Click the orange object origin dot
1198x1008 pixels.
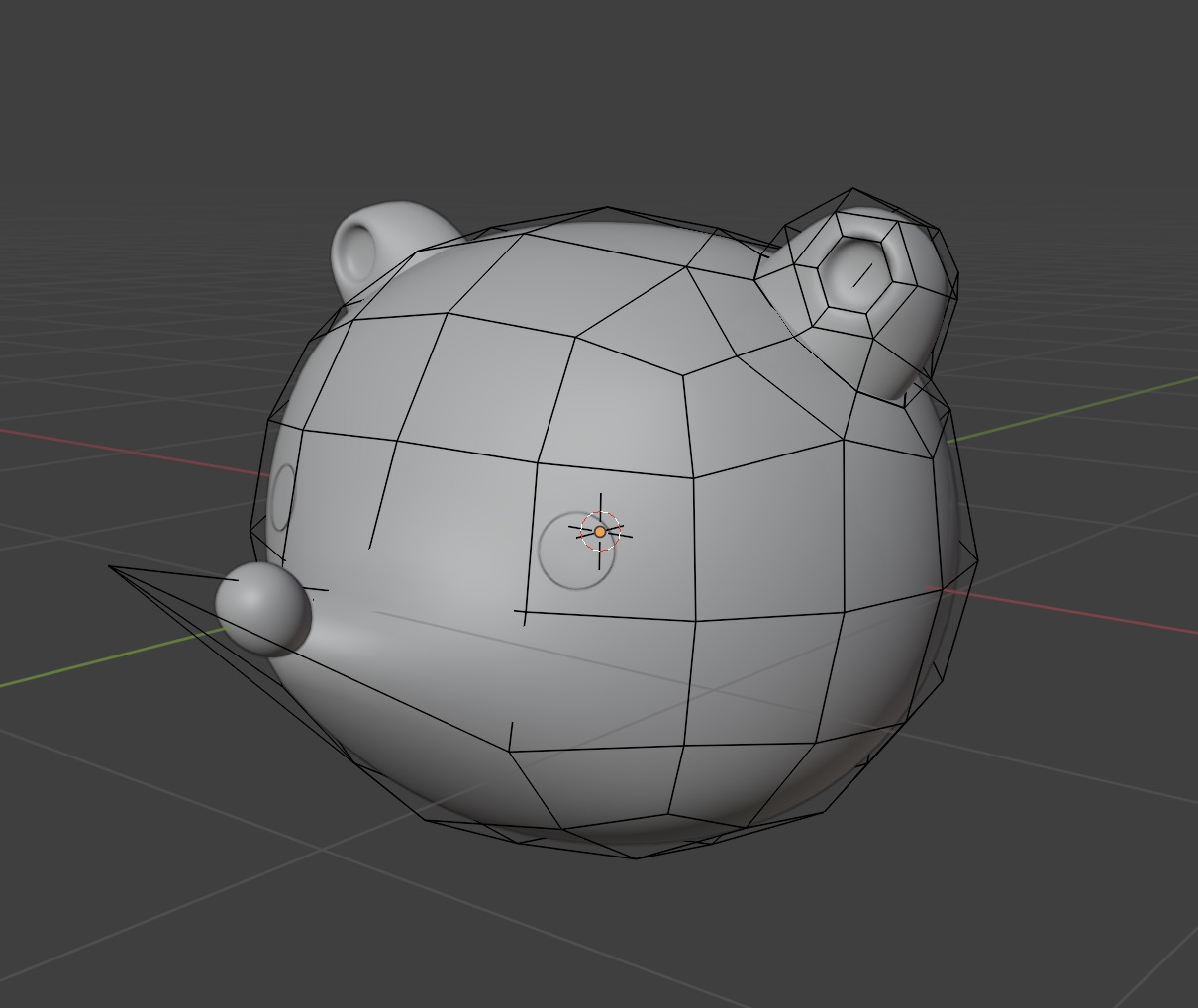coord(600,532)
